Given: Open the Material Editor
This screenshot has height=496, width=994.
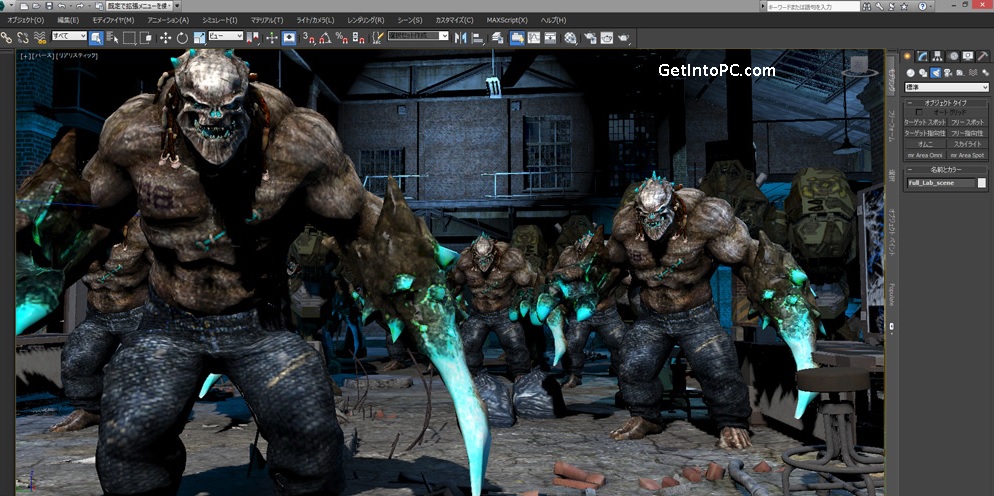Looking at the screenshot, I should (x=571, y=38).
